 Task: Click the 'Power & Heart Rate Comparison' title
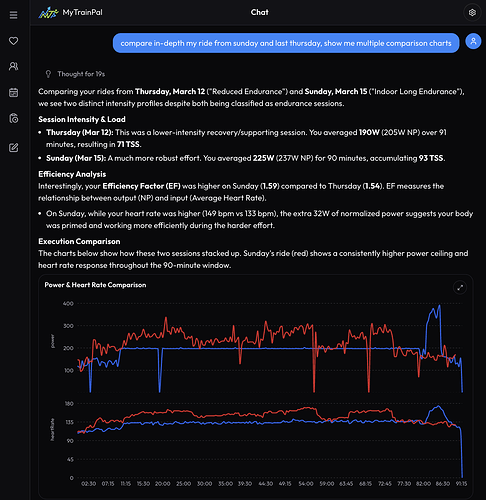click(x=95, y=285)
